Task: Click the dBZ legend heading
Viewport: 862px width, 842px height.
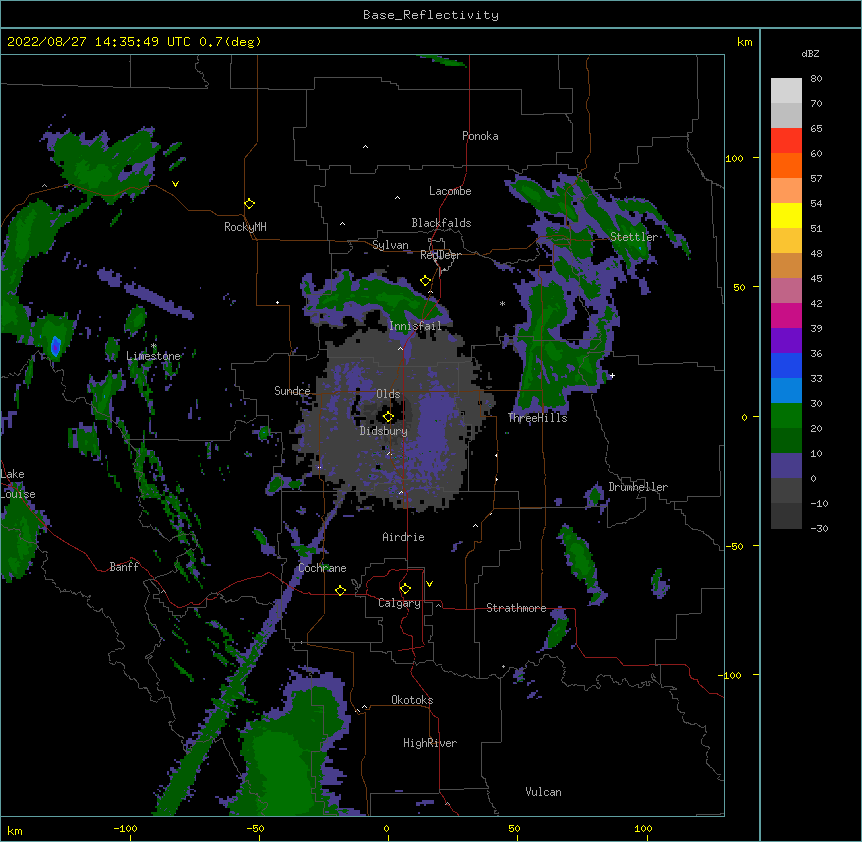Action: 810,53
